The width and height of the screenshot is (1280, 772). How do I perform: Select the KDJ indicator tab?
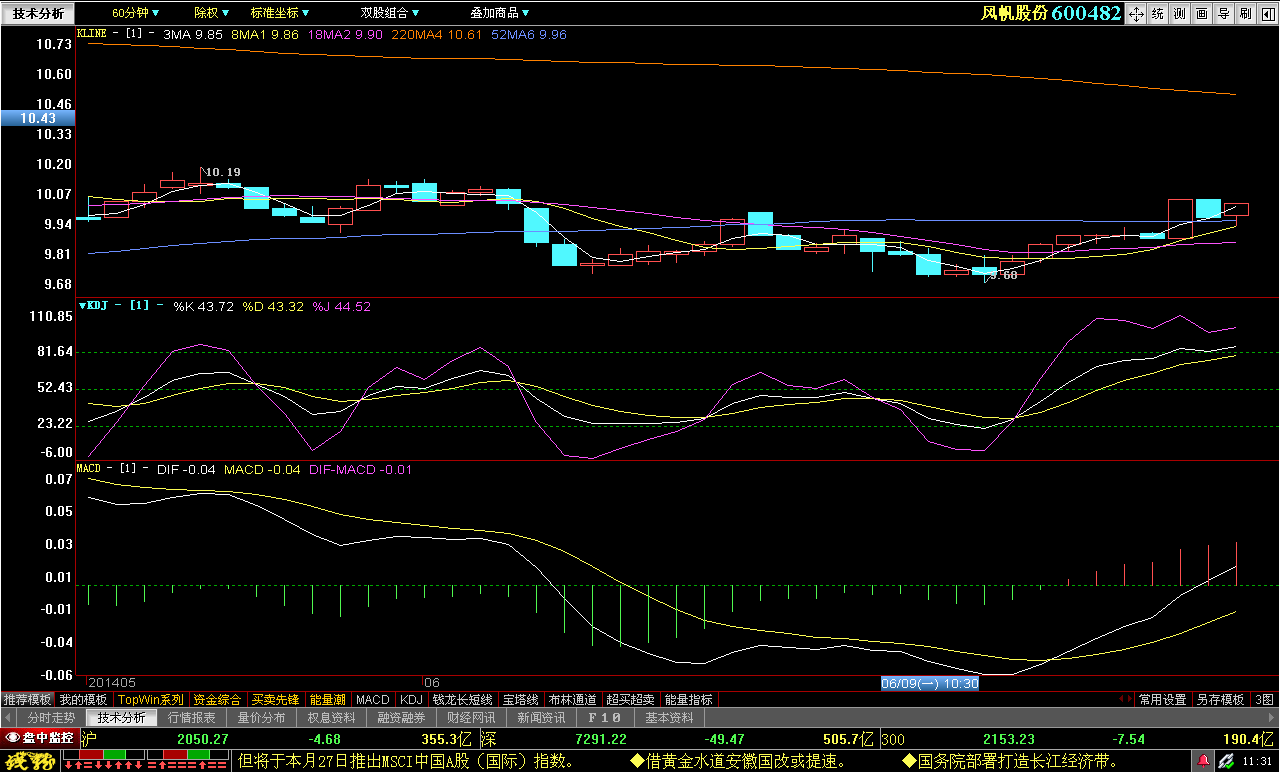point(412,700)
